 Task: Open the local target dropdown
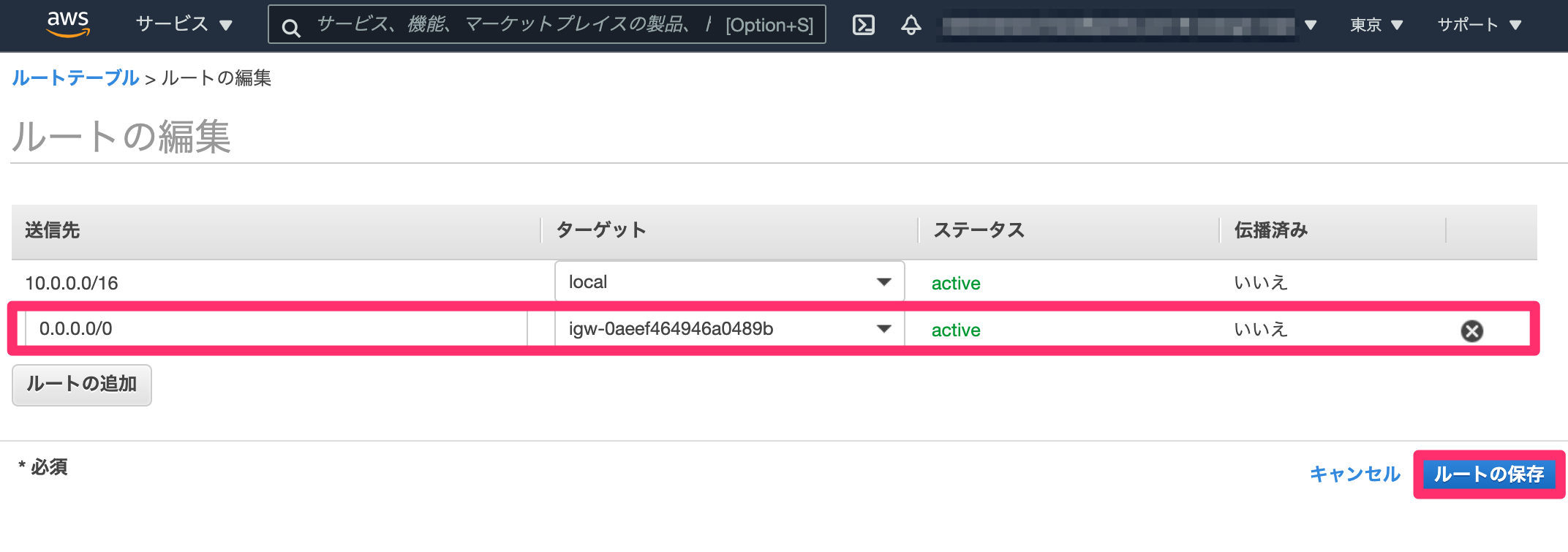click(x=730, y=281)
